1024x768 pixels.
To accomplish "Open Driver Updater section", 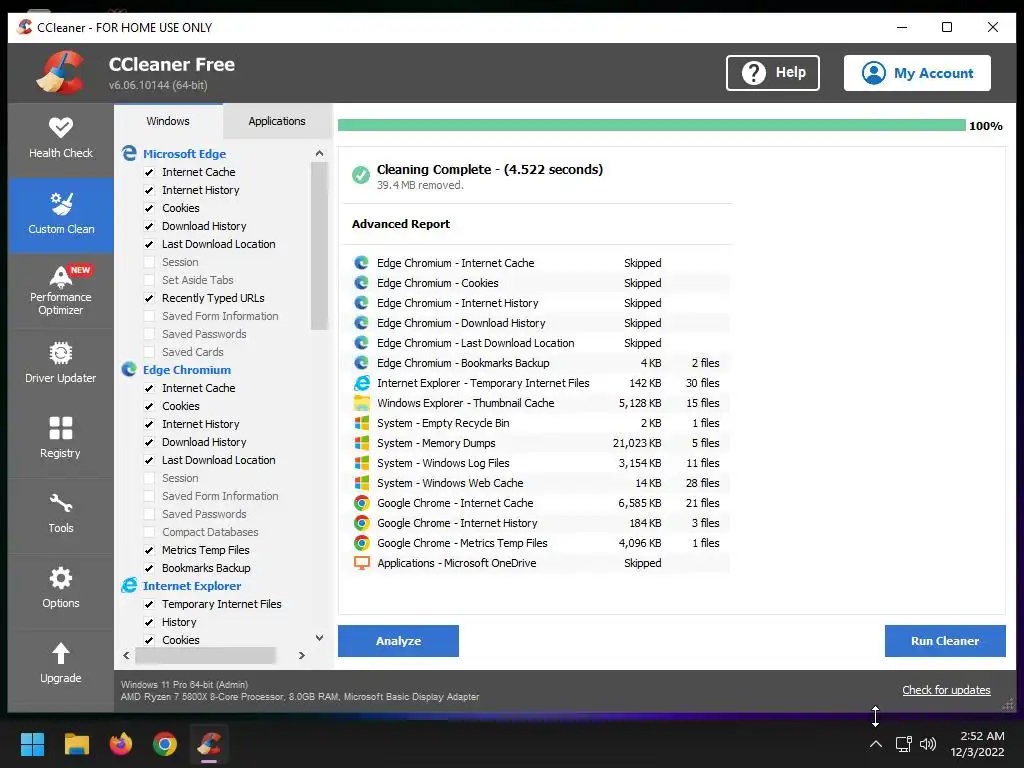I will tap(61, 364).
